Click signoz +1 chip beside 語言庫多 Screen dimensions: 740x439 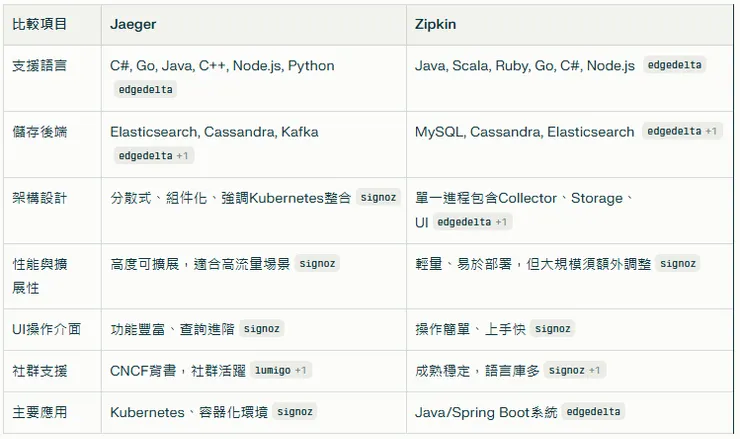click(575, 370)
